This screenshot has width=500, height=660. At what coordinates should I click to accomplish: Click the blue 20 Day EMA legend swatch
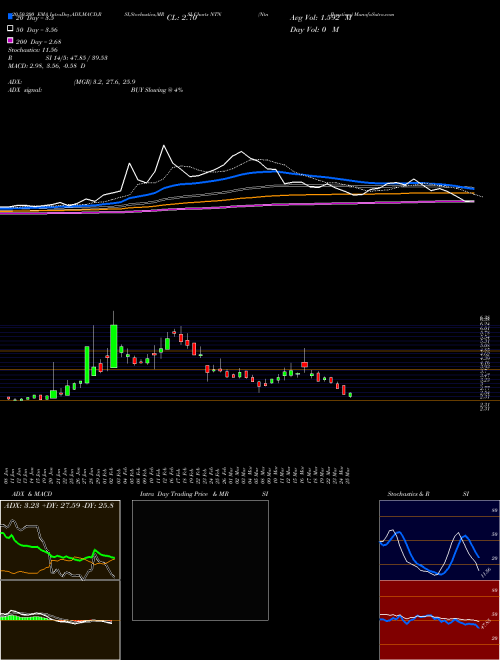10,17
